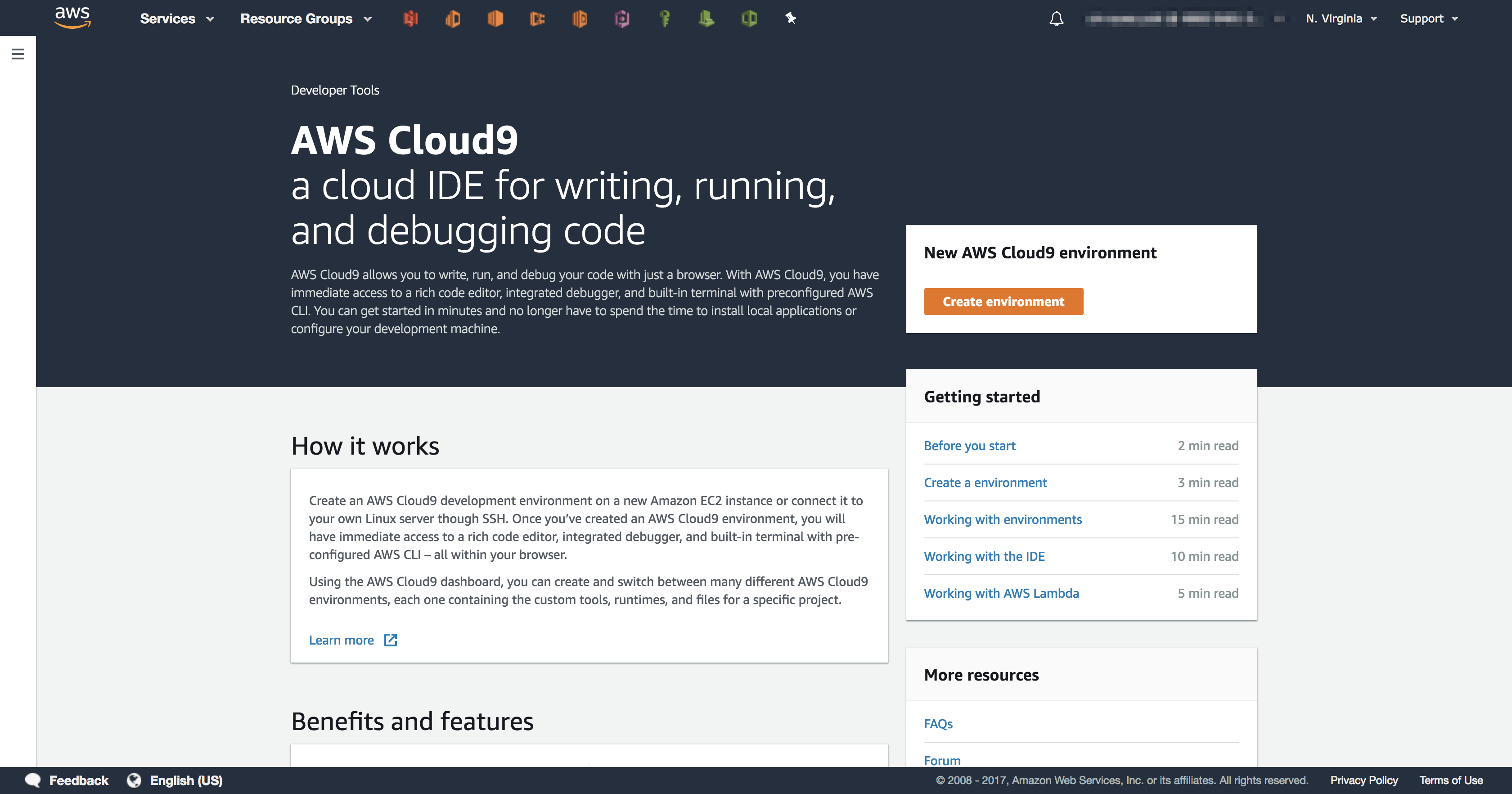The width and height of the screenshot is (1512, 794).
Task: Open the Feedback speech bubble icon
Action: pos(33,780)
